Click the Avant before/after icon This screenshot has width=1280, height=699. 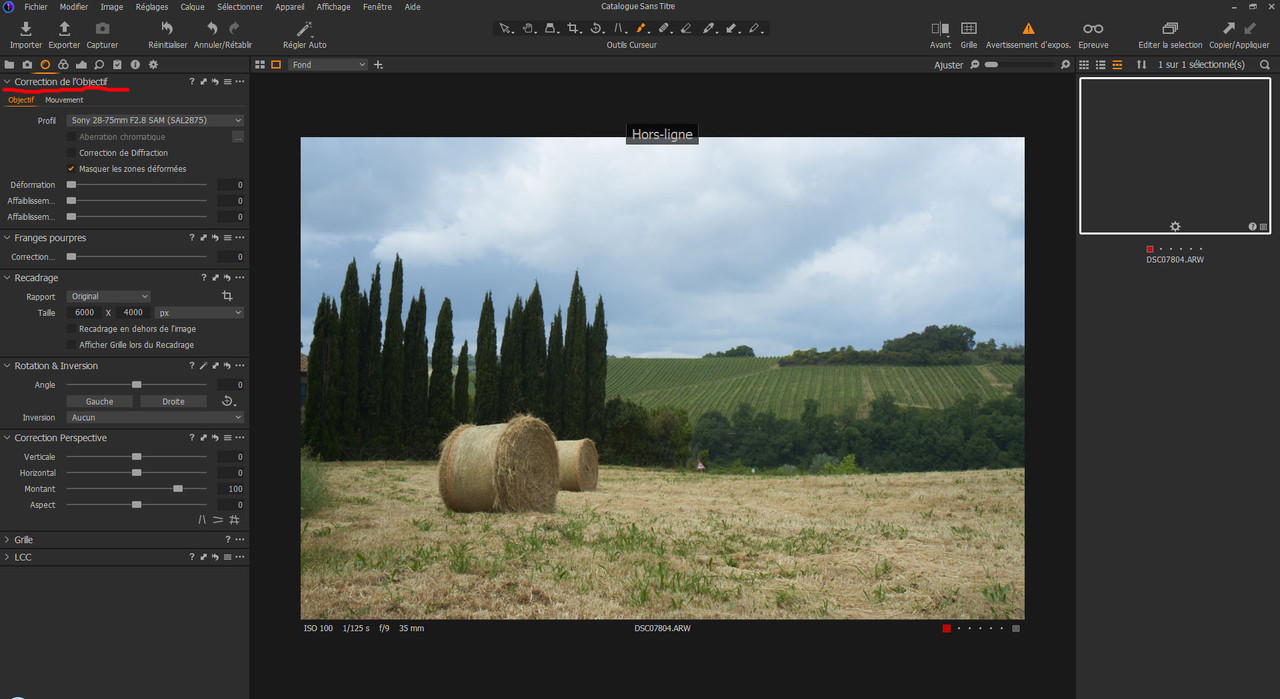point(940,29)
